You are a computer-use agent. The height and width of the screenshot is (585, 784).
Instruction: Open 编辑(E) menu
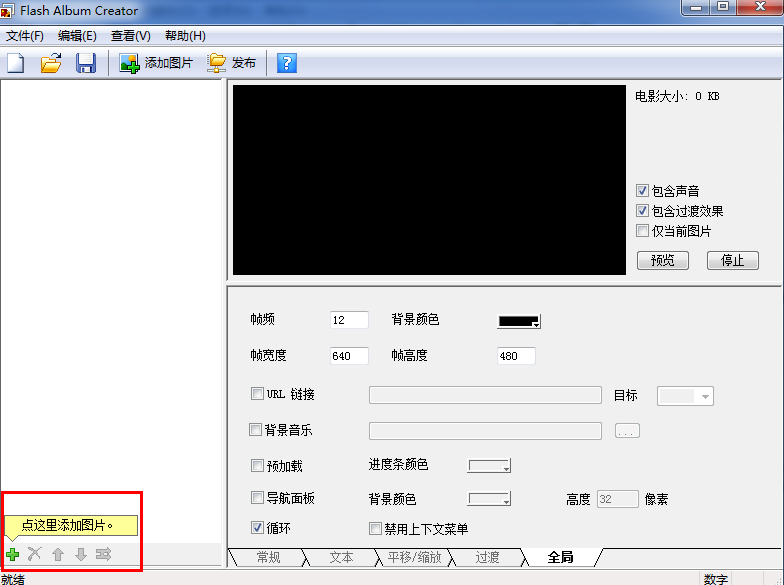click(77, 36)
